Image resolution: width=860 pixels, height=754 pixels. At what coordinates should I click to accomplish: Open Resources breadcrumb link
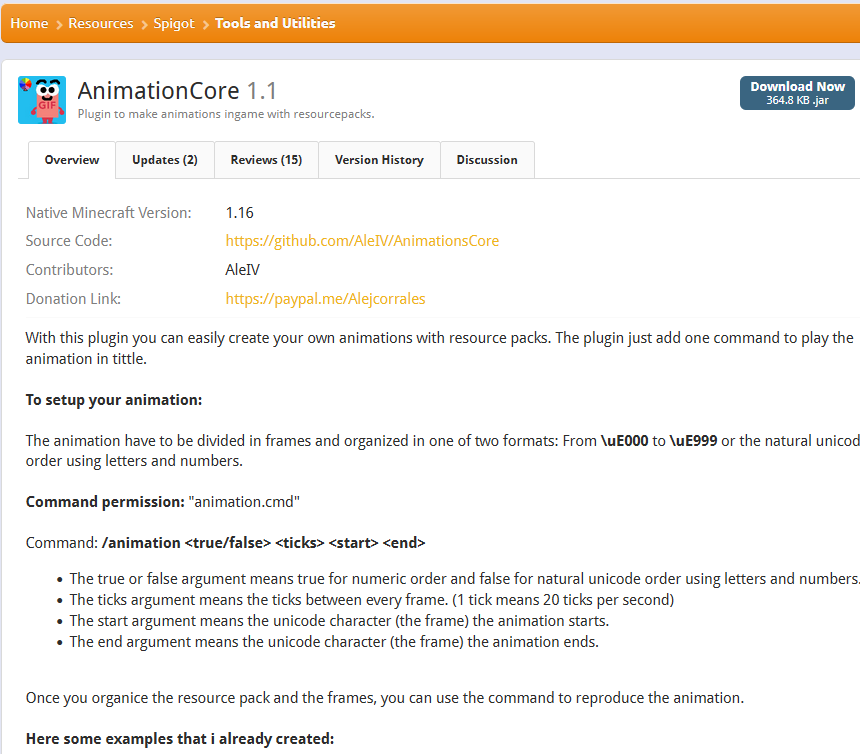point(100,23)
